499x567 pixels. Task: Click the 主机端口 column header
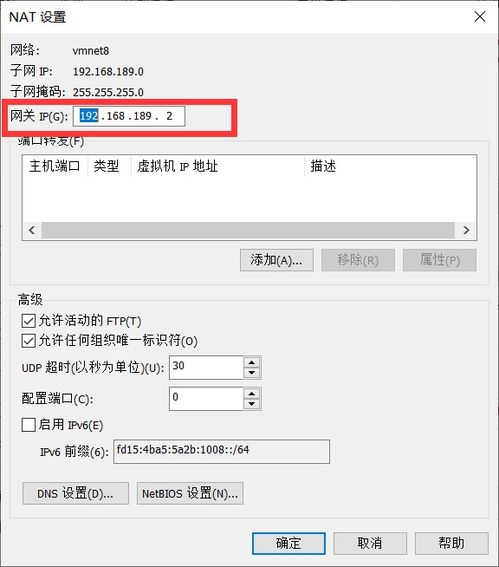tap(55, 166)
